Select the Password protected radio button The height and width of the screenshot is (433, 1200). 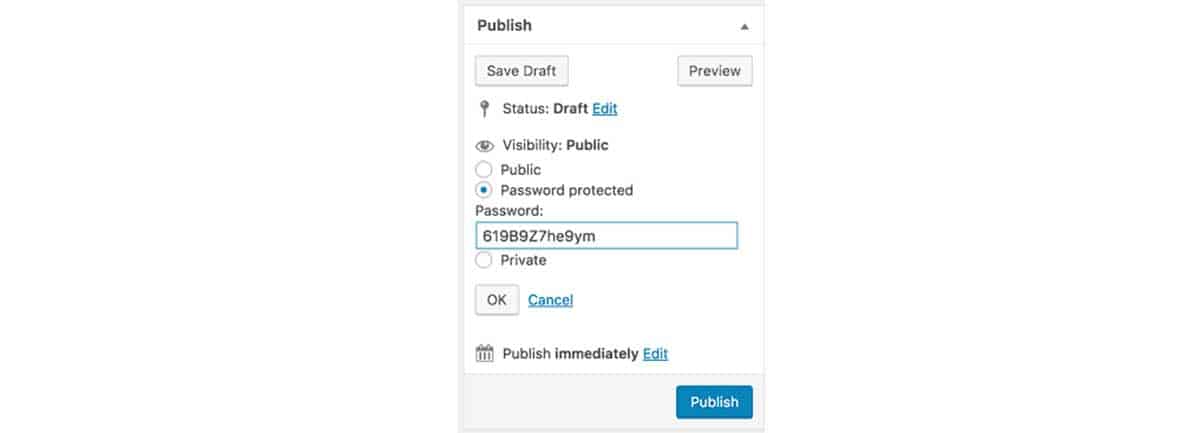point(484,190)
